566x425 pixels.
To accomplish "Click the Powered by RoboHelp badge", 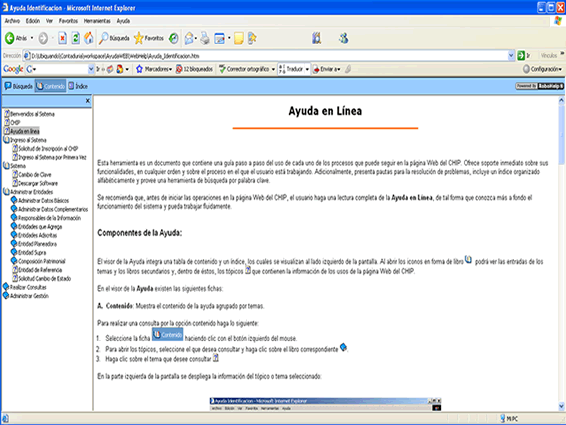I will [539, 86].
